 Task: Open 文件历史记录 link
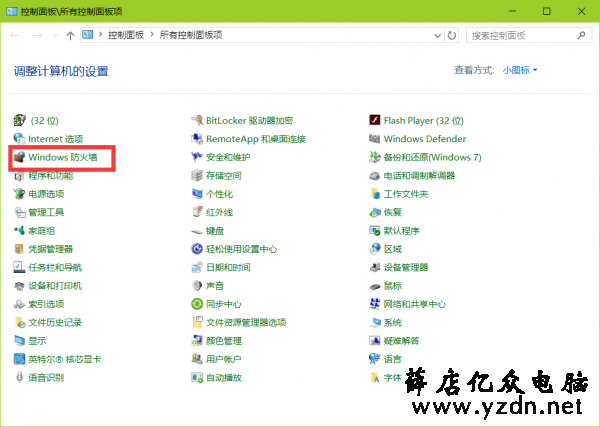tap(55, 323)
